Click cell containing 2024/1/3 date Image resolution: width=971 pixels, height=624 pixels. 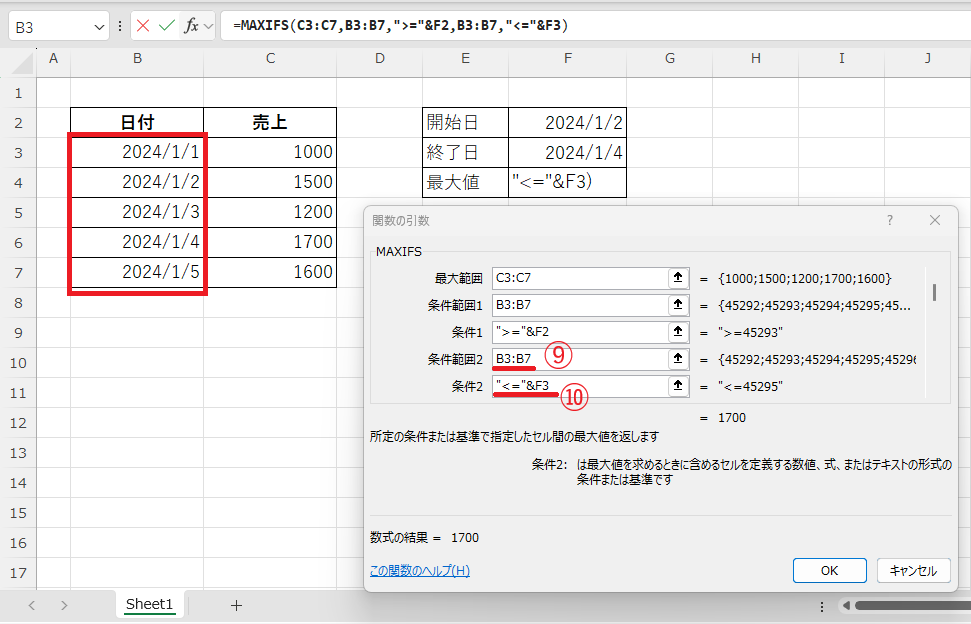point(137,212)
